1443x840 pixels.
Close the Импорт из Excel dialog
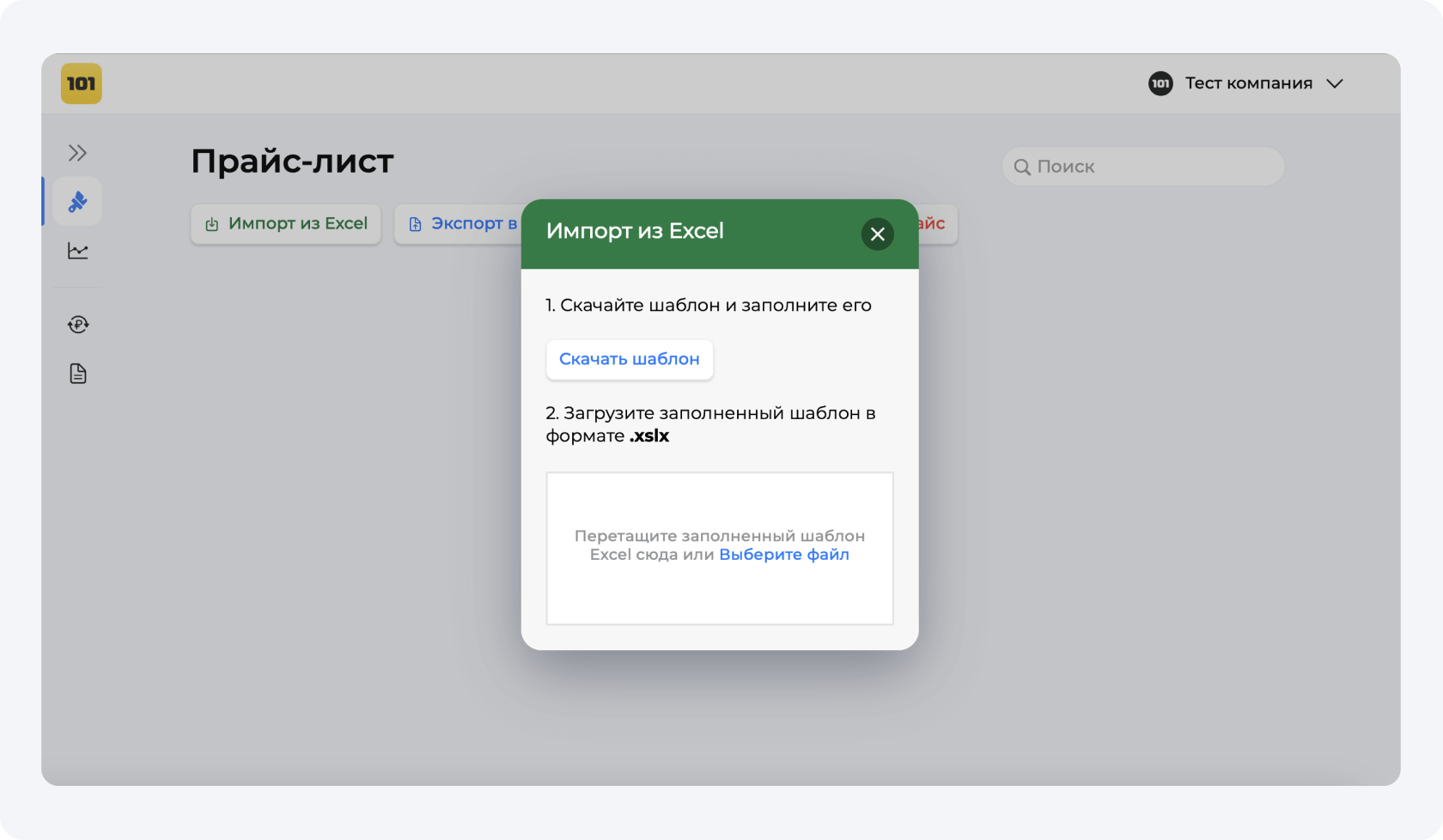(877, 234)
